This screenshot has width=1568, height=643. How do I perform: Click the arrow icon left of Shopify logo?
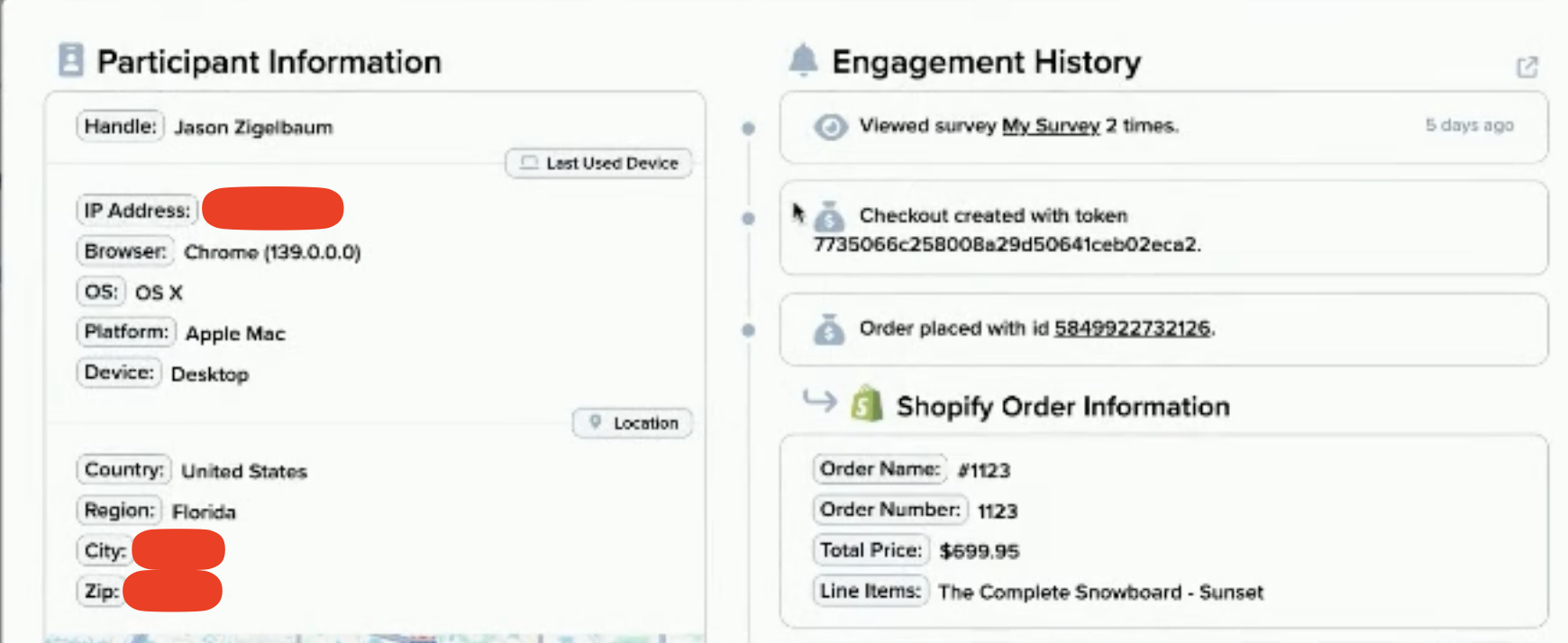click(819, 400)
